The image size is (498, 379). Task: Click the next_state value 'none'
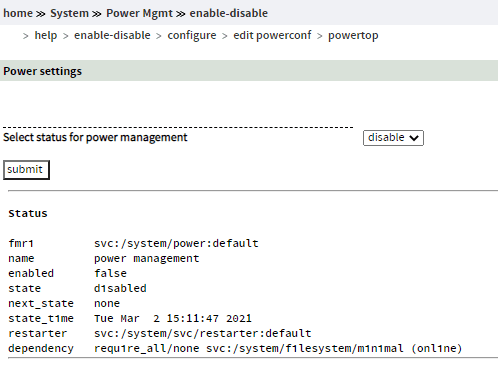point(107,303)
